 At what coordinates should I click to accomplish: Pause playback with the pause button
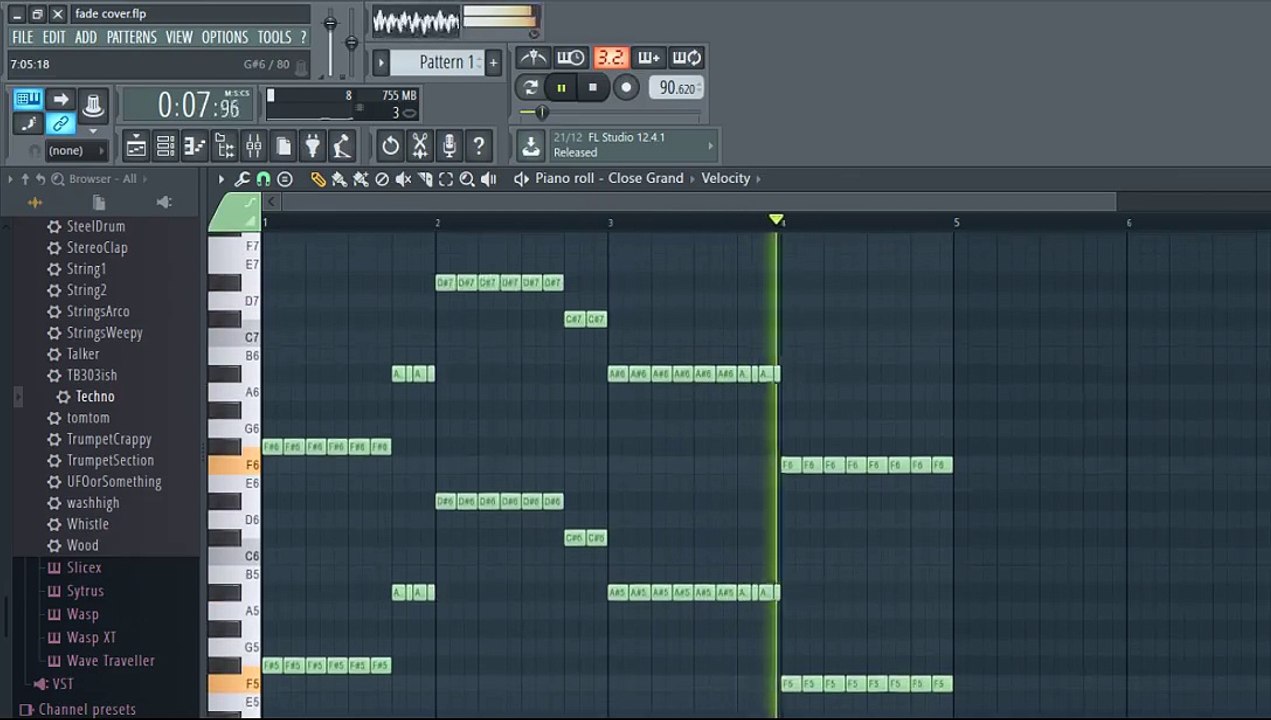(x=562, y=88)
